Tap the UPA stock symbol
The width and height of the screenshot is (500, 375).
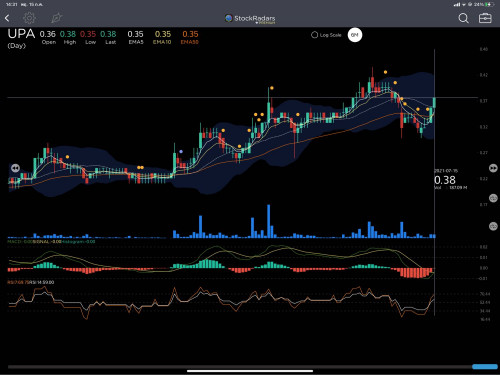coord(21,34)
